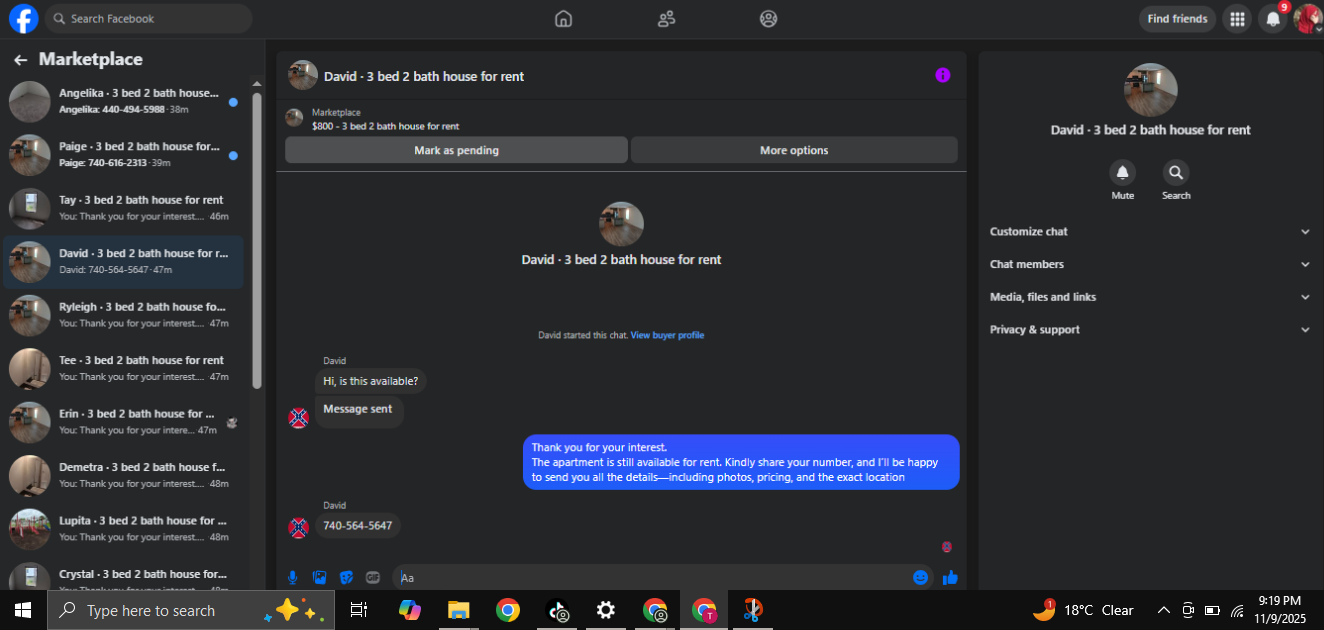Open the purple conversation info icon
The width and height of the screenshot is (1324, 630).
942,75
